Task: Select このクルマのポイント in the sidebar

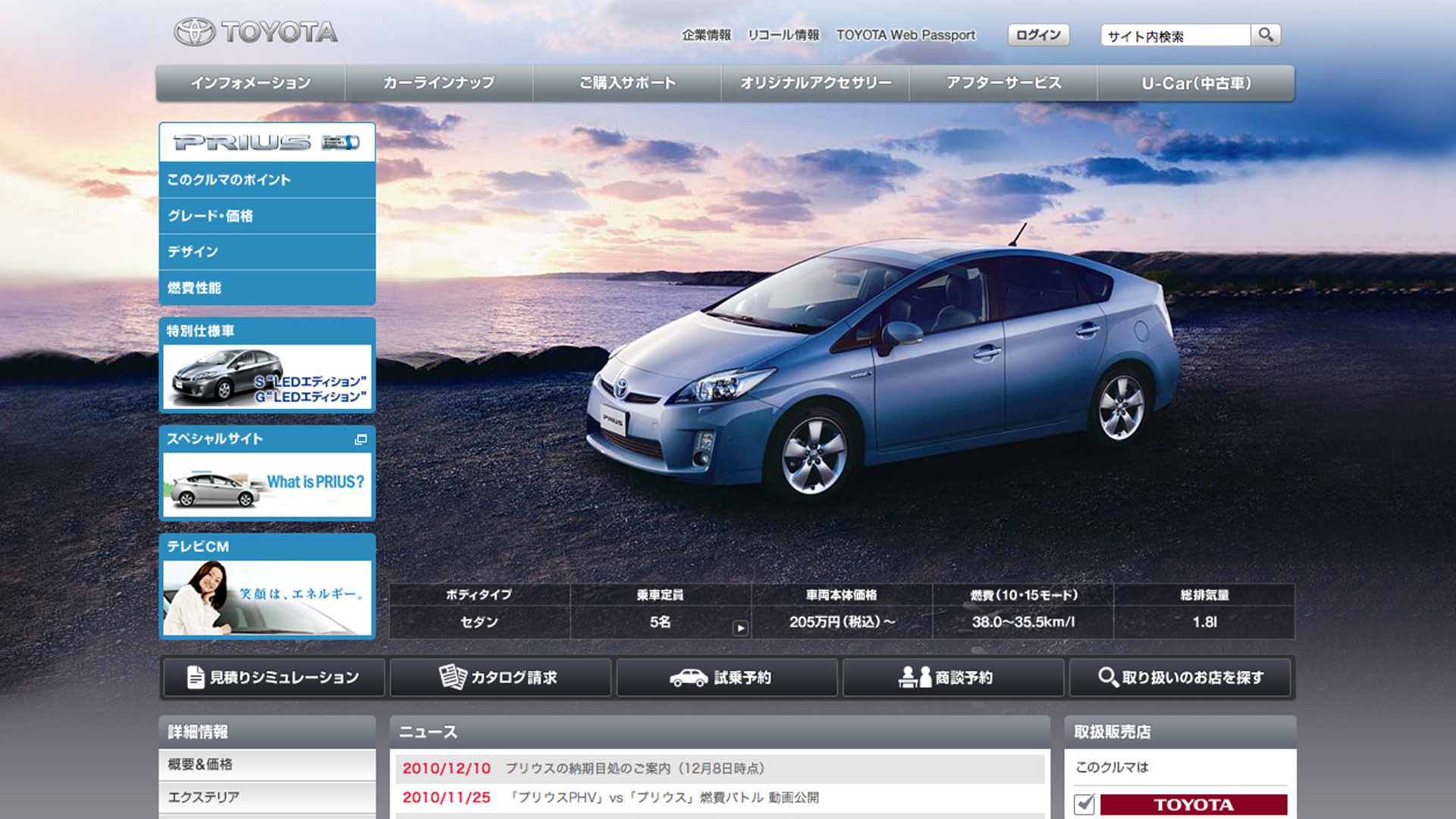Action: coord(267,180)
